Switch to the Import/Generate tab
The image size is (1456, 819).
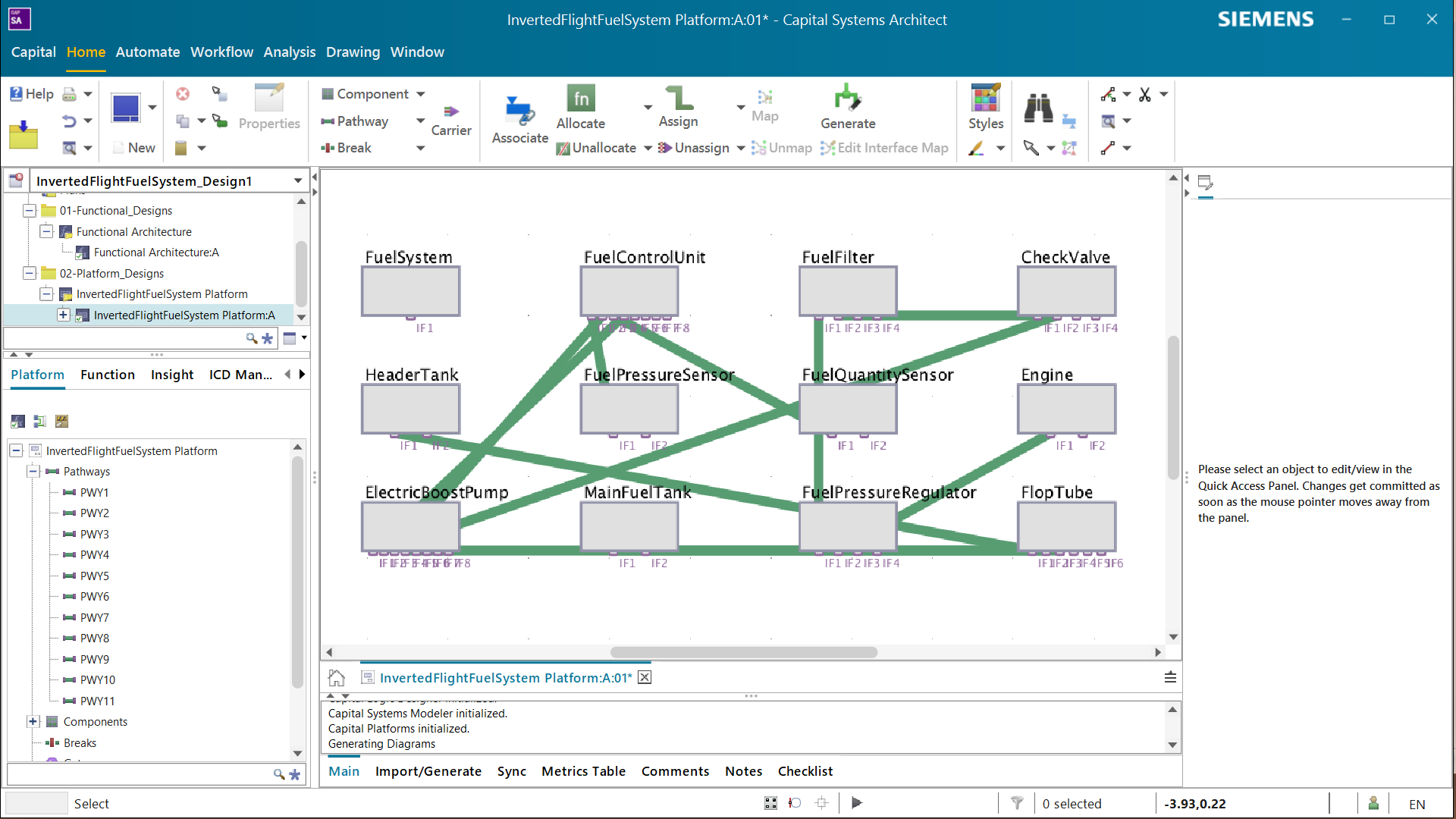pos(428,771)
